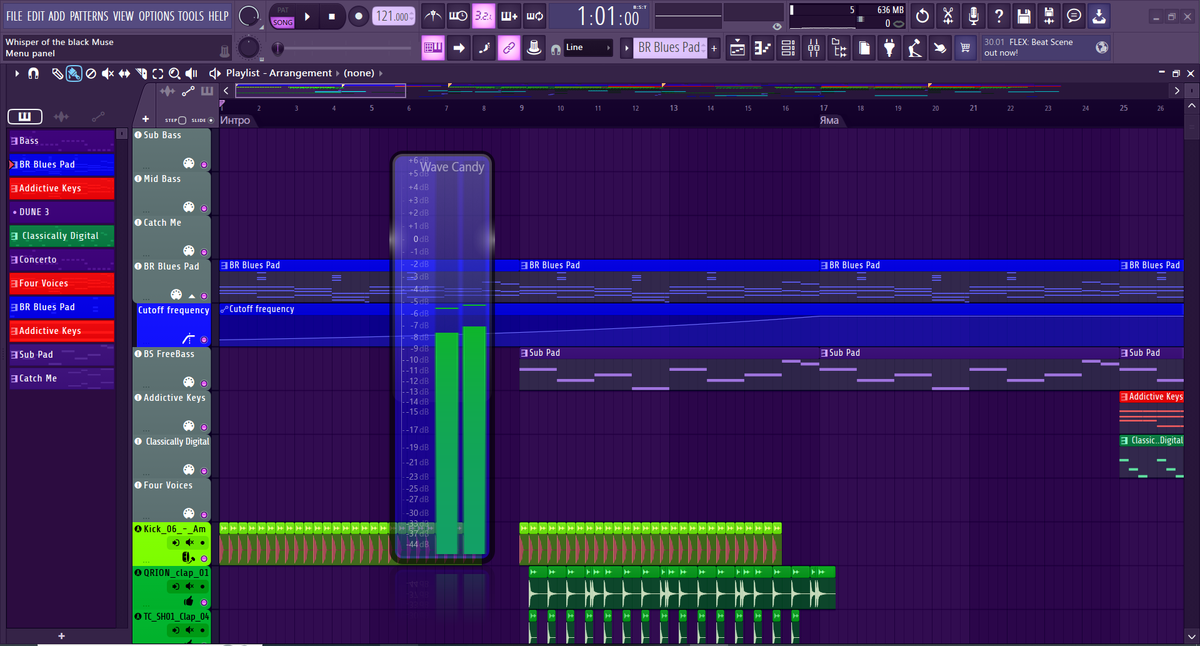
Task: Open tempo tapper icon
Action: (914, 47)
